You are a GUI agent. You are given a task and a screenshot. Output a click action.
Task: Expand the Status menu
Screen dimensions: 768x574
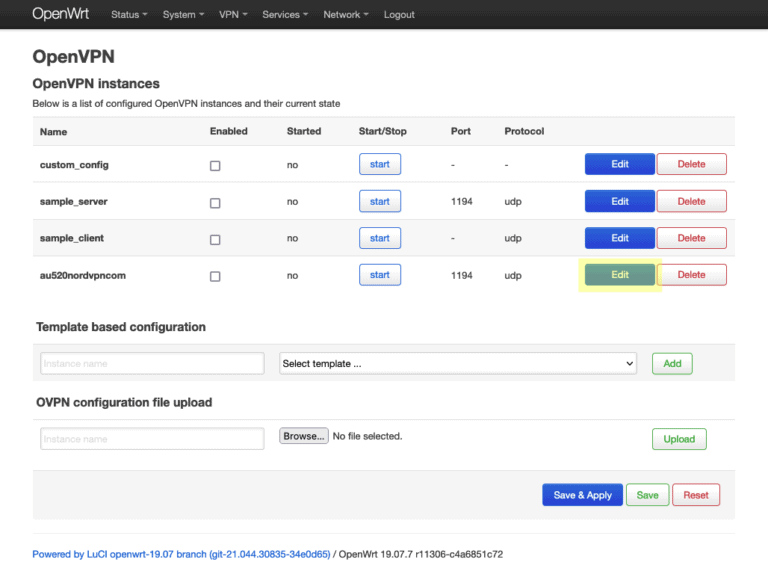click(129, 15)
